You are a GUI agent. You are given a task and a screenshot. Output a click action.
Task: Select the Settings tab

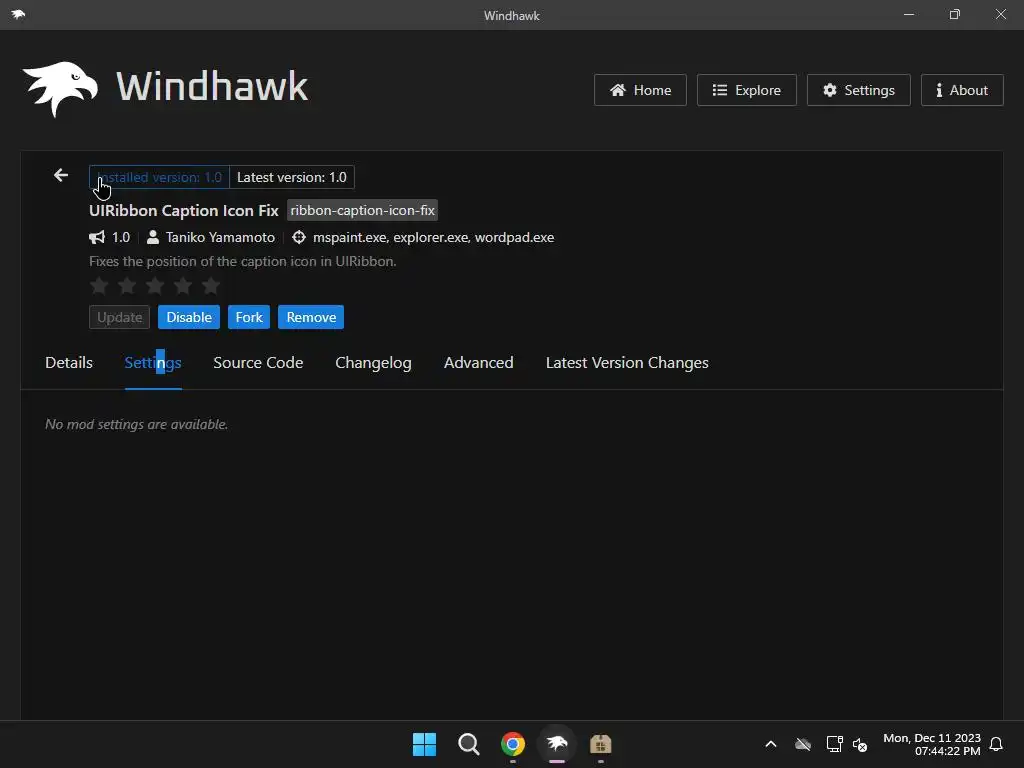(153, 362)
